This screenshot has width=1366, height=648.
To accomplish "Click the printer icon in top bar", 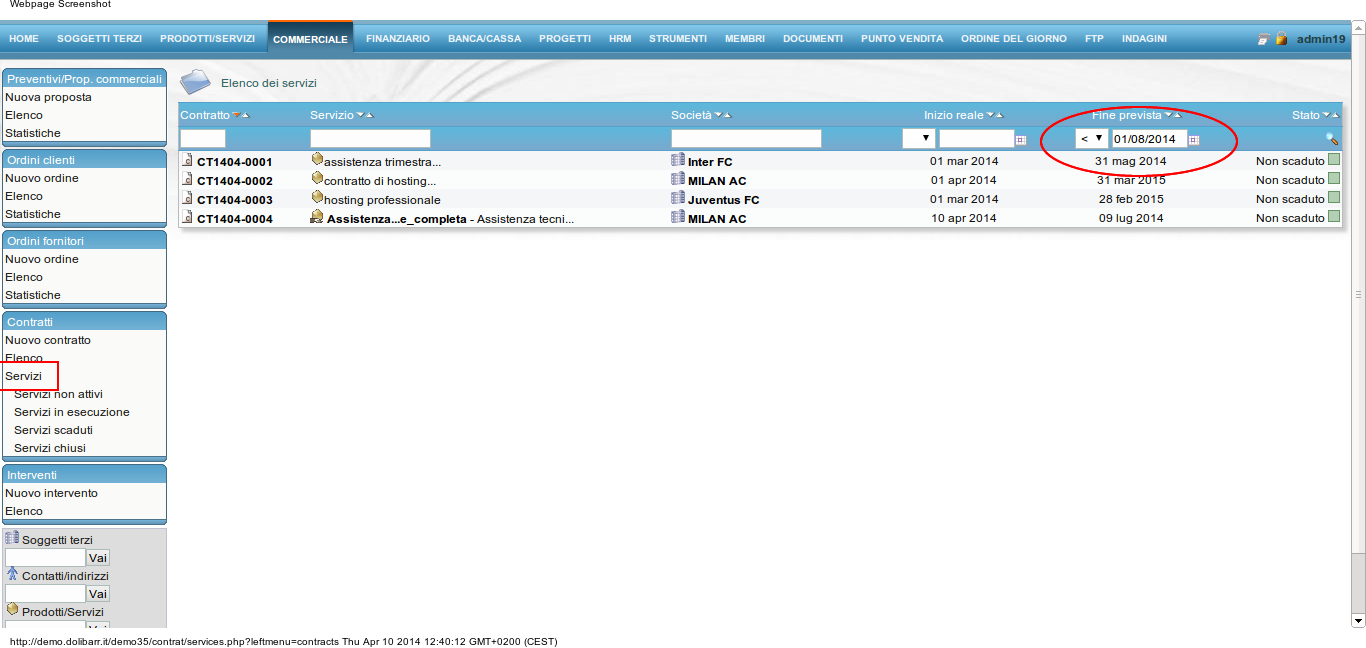I will pos(1263,39).
